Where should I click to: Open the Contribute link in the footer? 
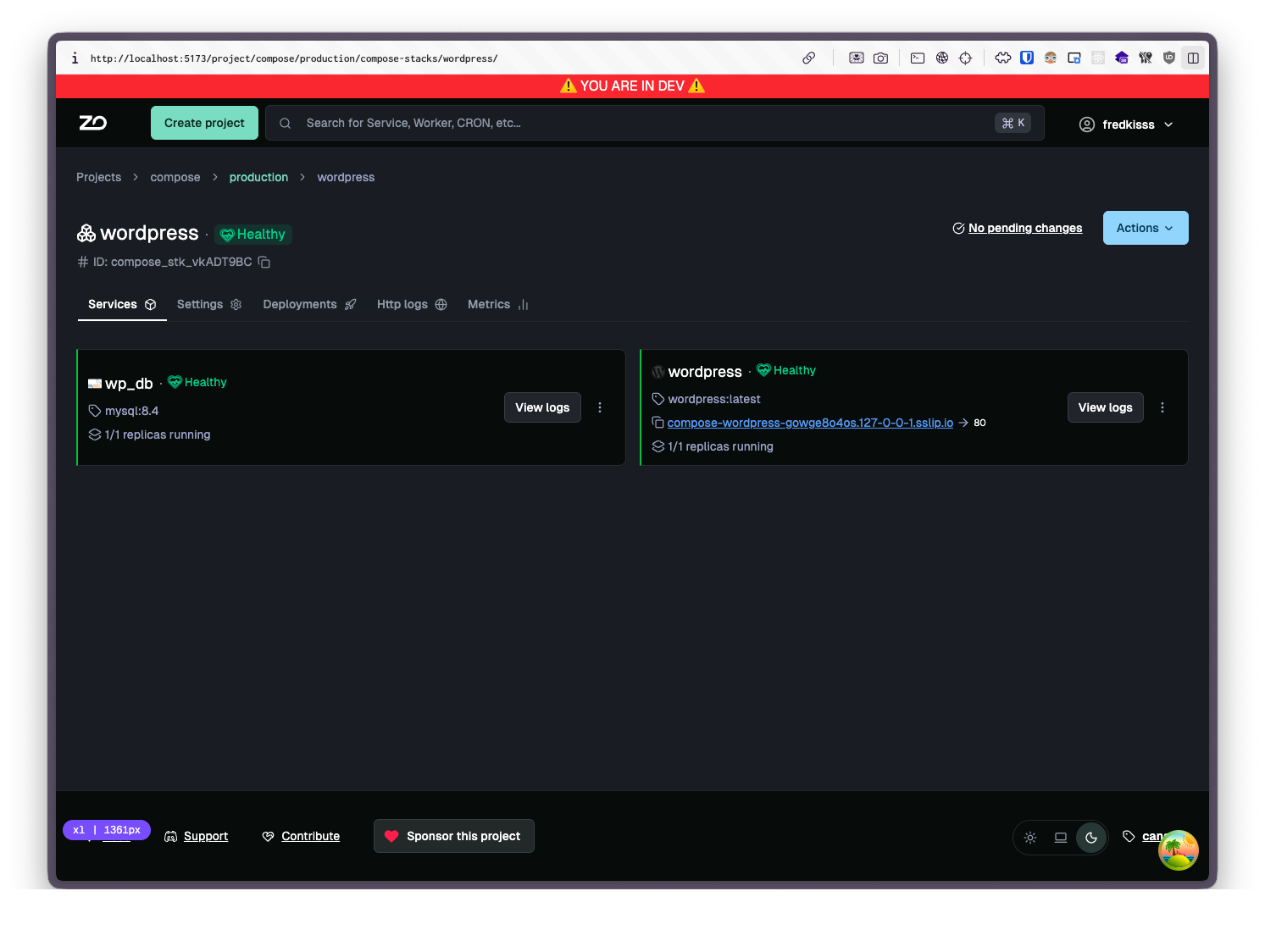coord(310,836)
